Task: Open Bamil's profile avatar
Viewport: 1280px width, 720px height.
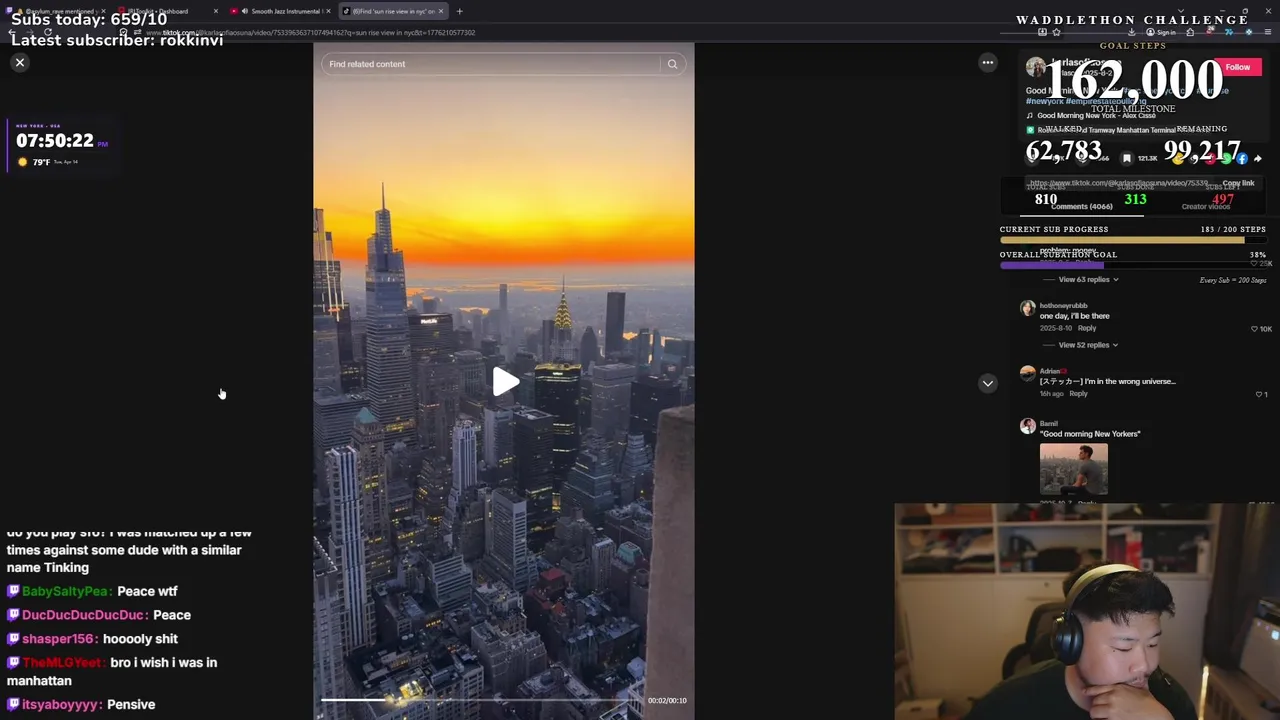Action: 1027,426
